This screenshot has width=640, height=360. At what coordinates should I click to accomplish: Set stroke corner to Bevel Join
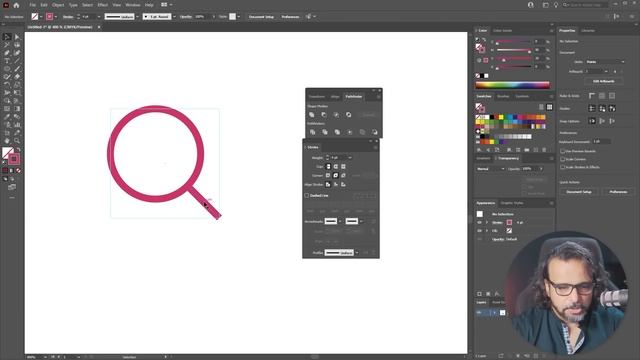point(343,176)
